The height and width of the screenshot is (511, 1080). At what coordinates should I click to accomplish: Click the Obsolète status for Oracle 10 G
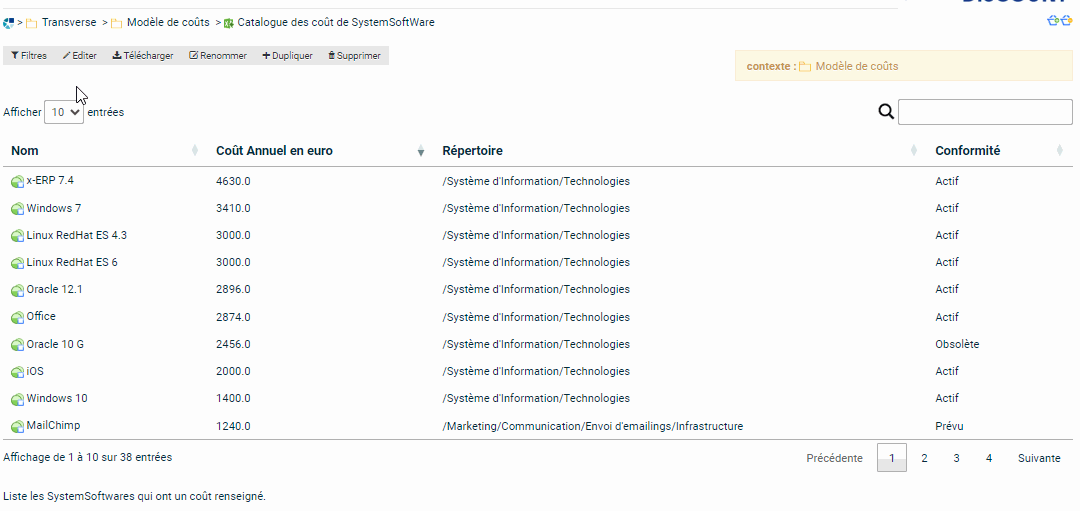pyautogui.click(x=957, y=344)
